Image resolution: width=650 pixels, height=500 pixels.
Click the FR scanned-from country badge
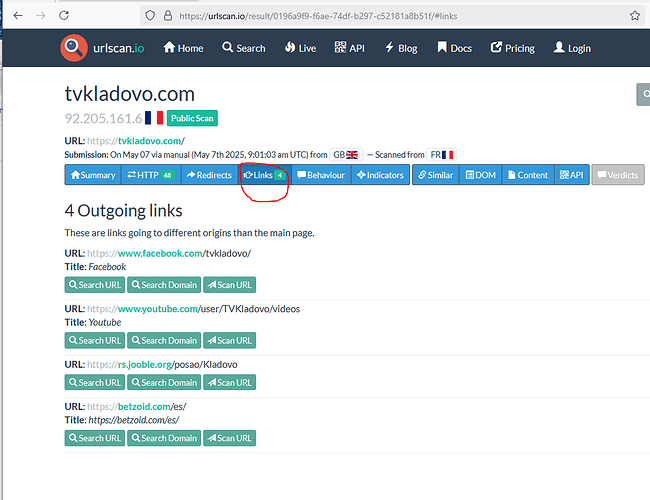[x=441, y=155]
